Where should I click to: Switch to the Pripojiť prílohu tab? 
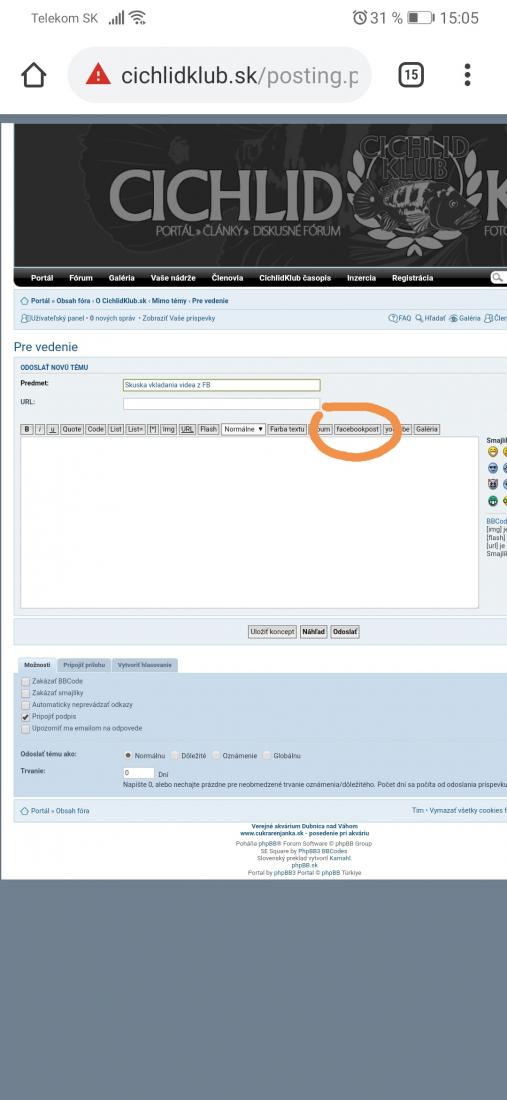point(84,665)
